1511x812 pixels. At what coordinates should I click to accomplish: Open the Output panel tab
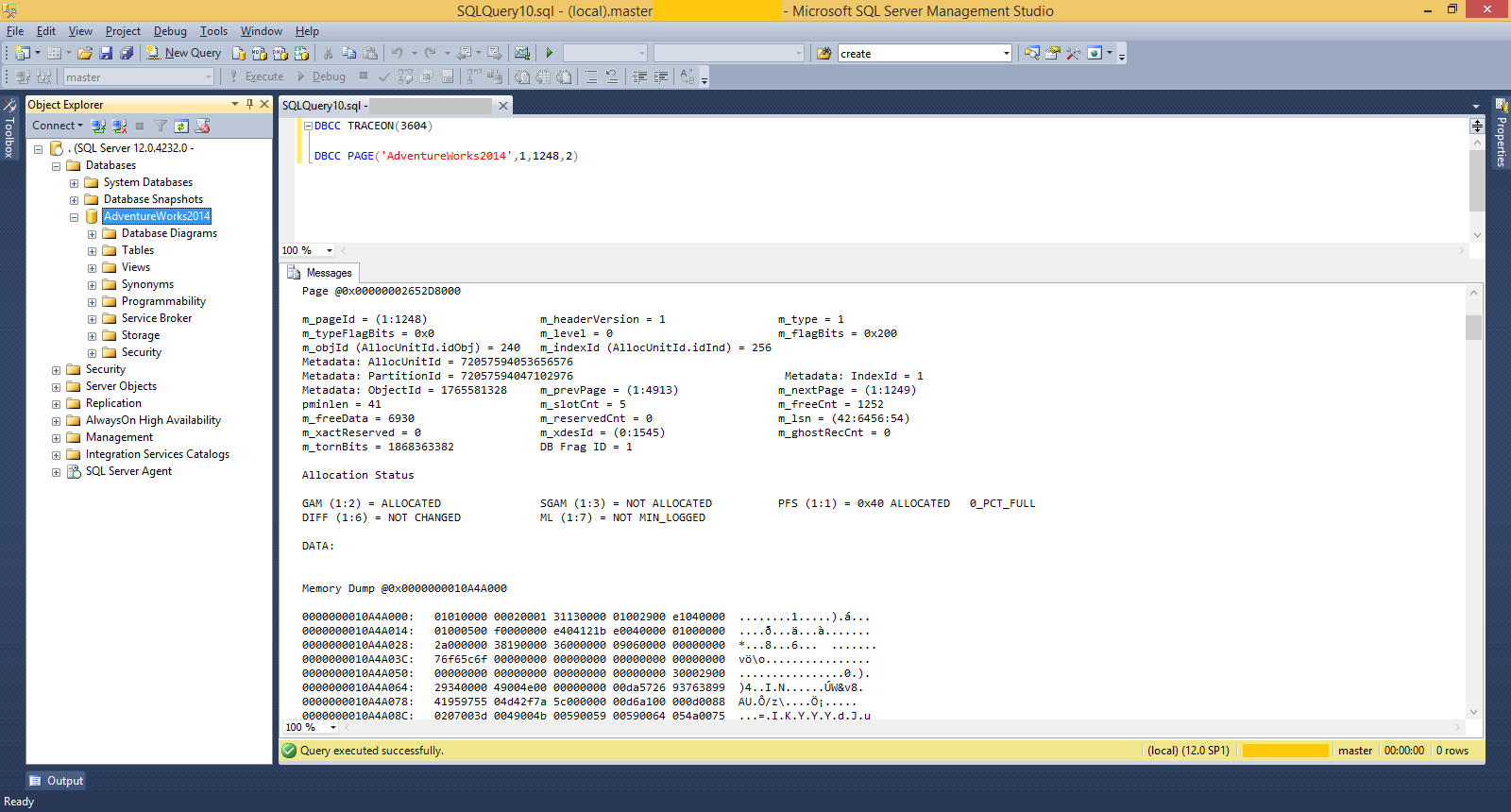56,781
